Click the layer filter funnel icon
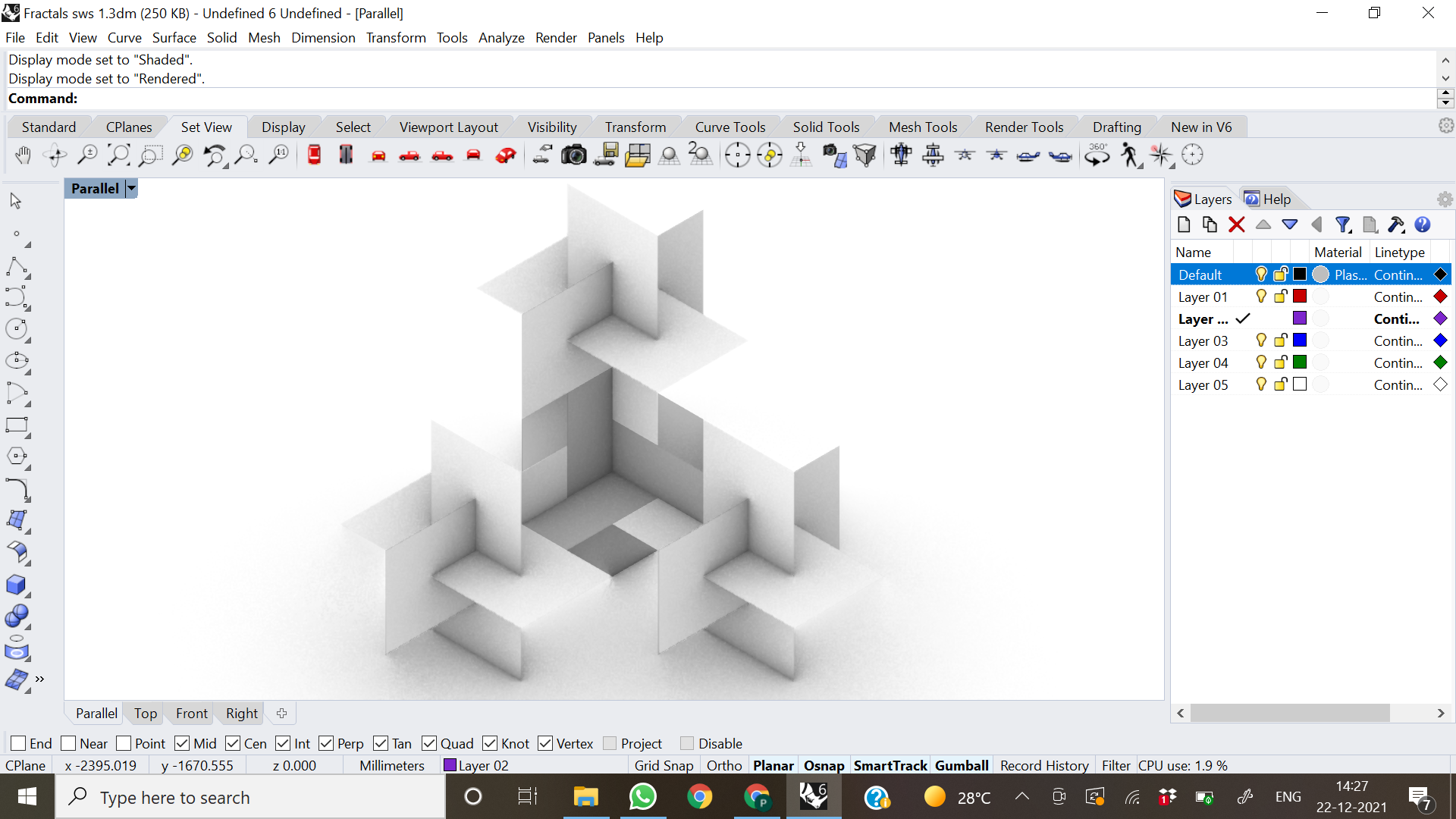This screenshot has width=1456, height=819. tap(1343, 224)
